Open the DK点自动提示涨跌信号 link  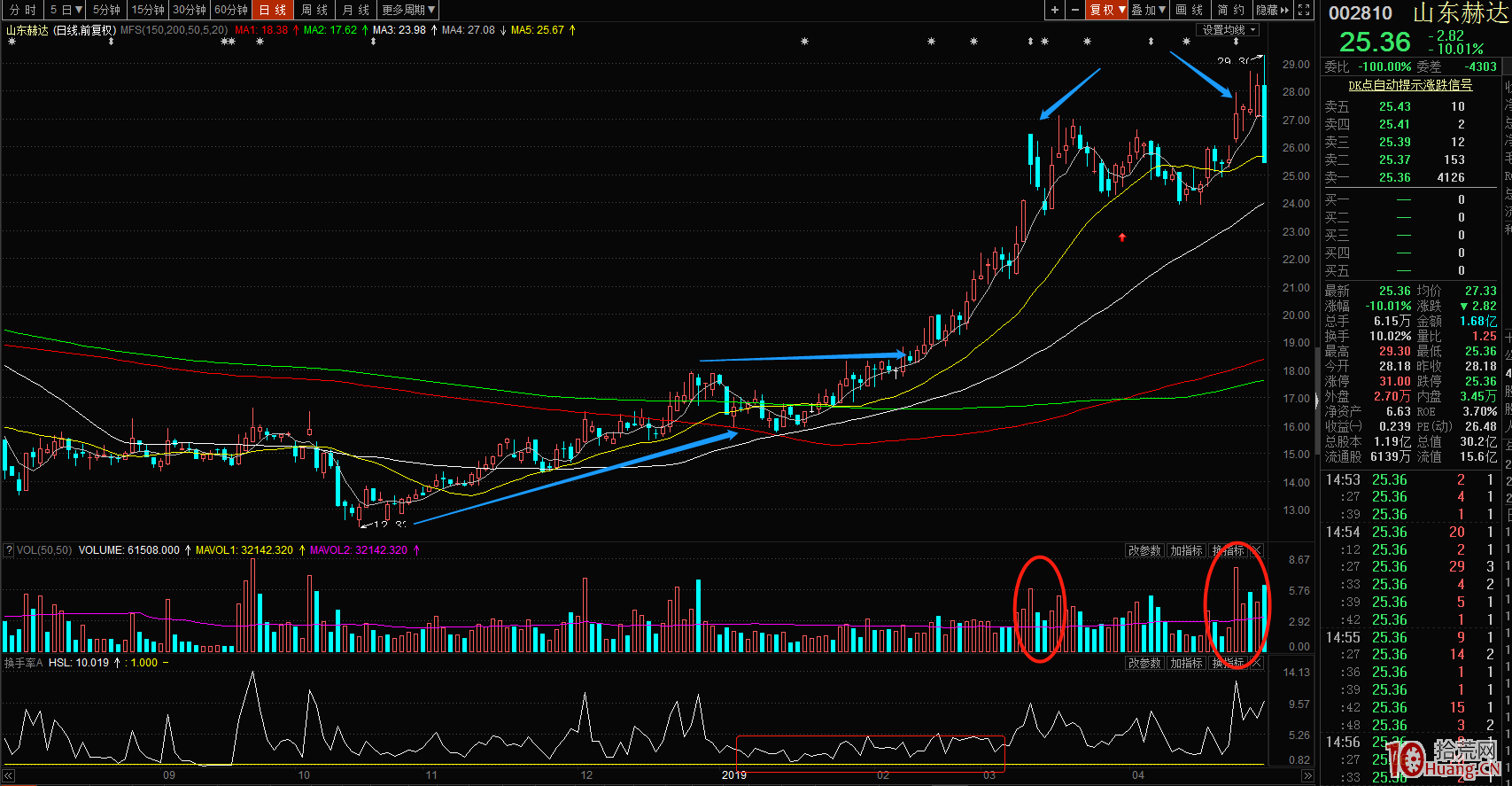pyautogui.click(x=1410, y=85)
